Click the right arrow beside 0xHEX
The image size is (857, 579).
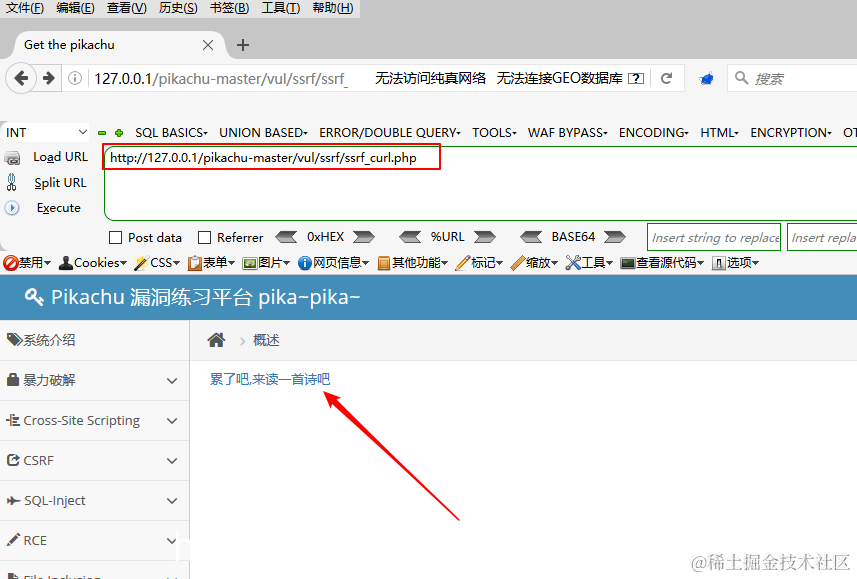(x=364, y=237)
